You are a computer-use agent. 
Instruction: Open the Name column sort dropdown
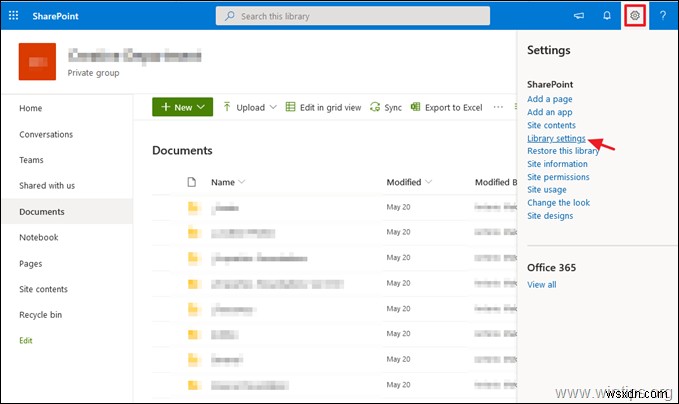pyautogui.click(x=242, y=182)
